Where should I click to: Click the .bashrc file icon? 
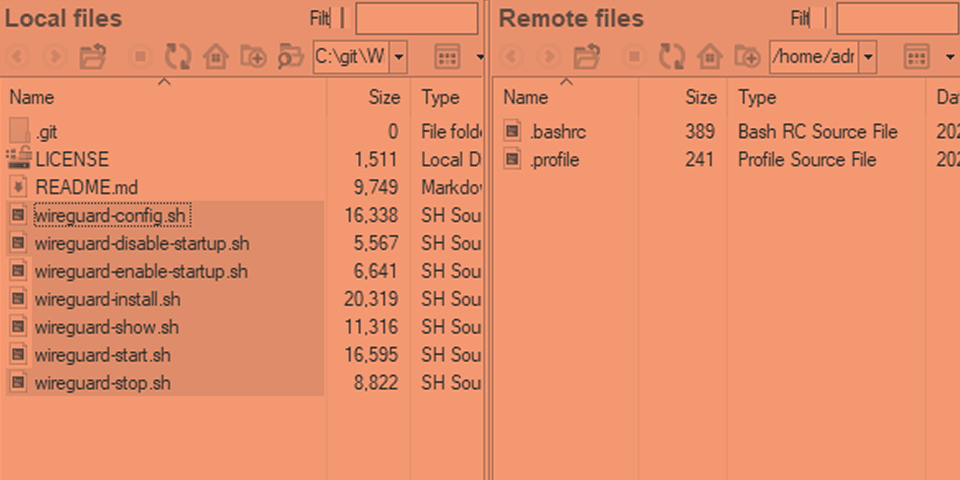coord(513,131)
